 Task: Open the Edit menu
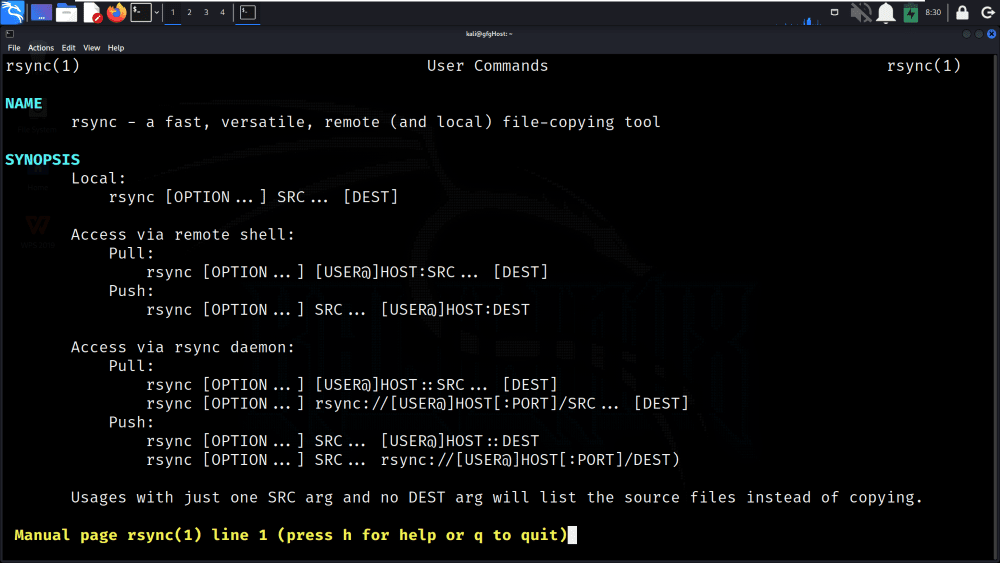point(68,48)
